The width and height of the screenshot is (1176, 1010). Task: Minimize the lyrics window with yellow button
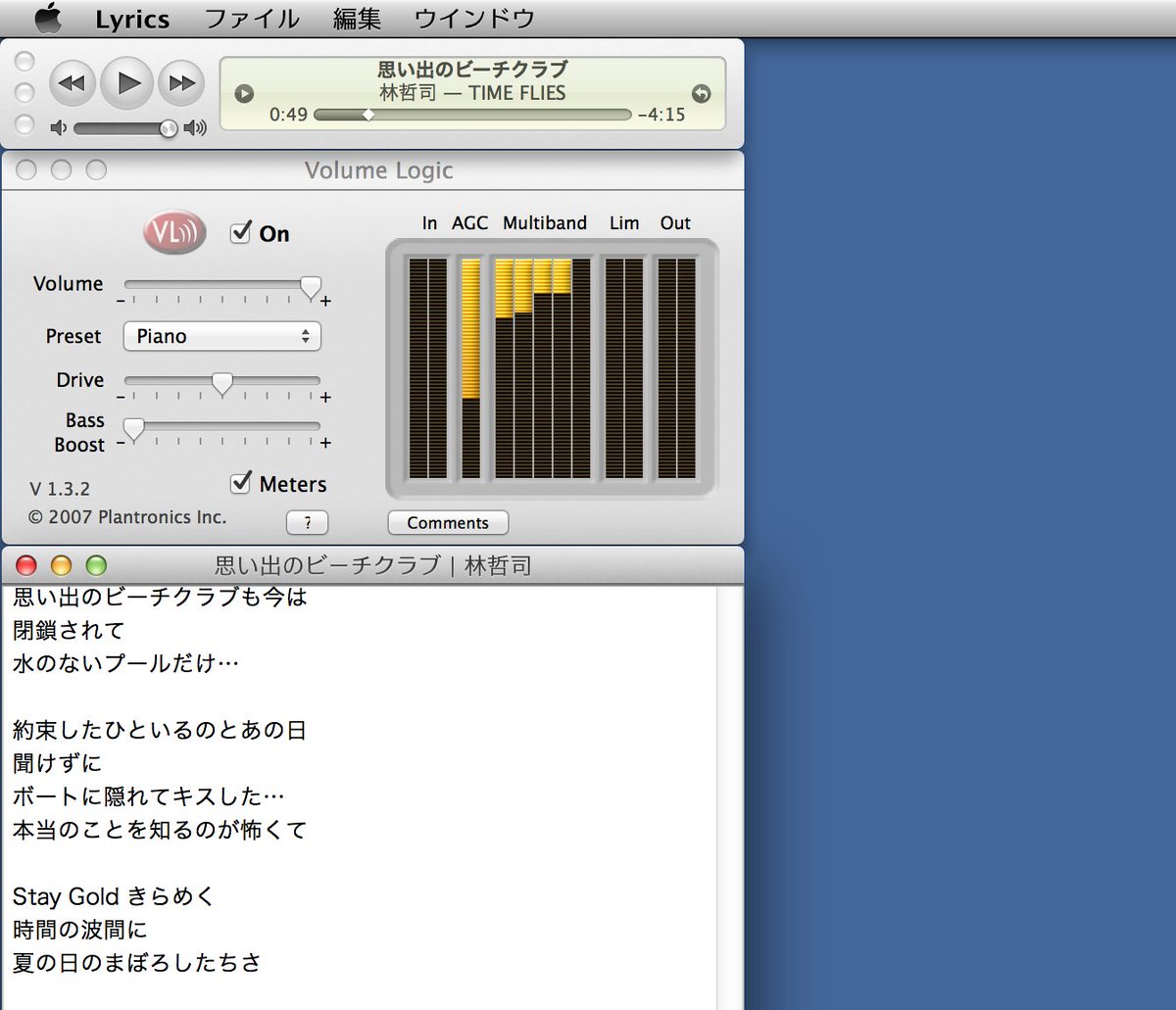[x=61, y=565]
